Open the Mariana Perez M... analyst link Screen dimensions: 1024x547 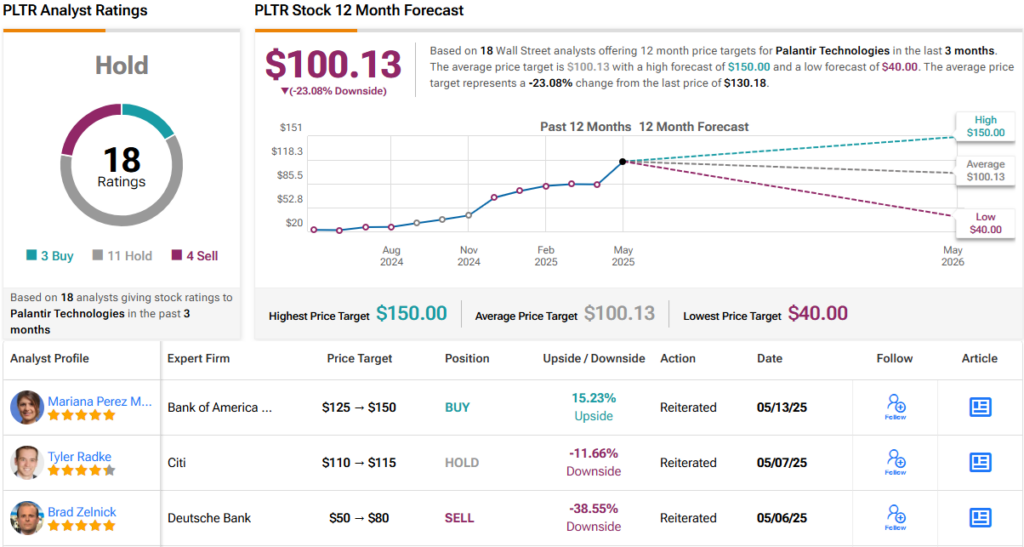[99, 401]
